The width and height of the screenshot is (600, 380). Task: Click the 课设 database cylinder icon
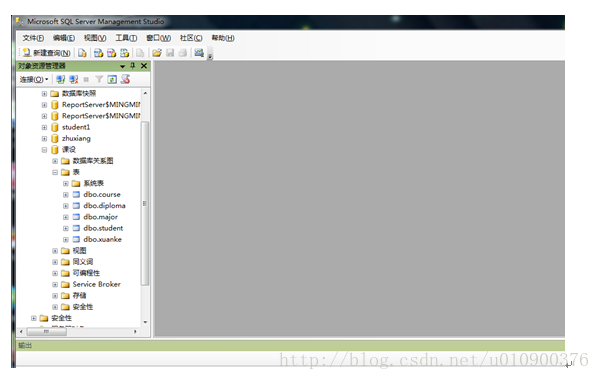pyautogui.click(x=55, y=150)
